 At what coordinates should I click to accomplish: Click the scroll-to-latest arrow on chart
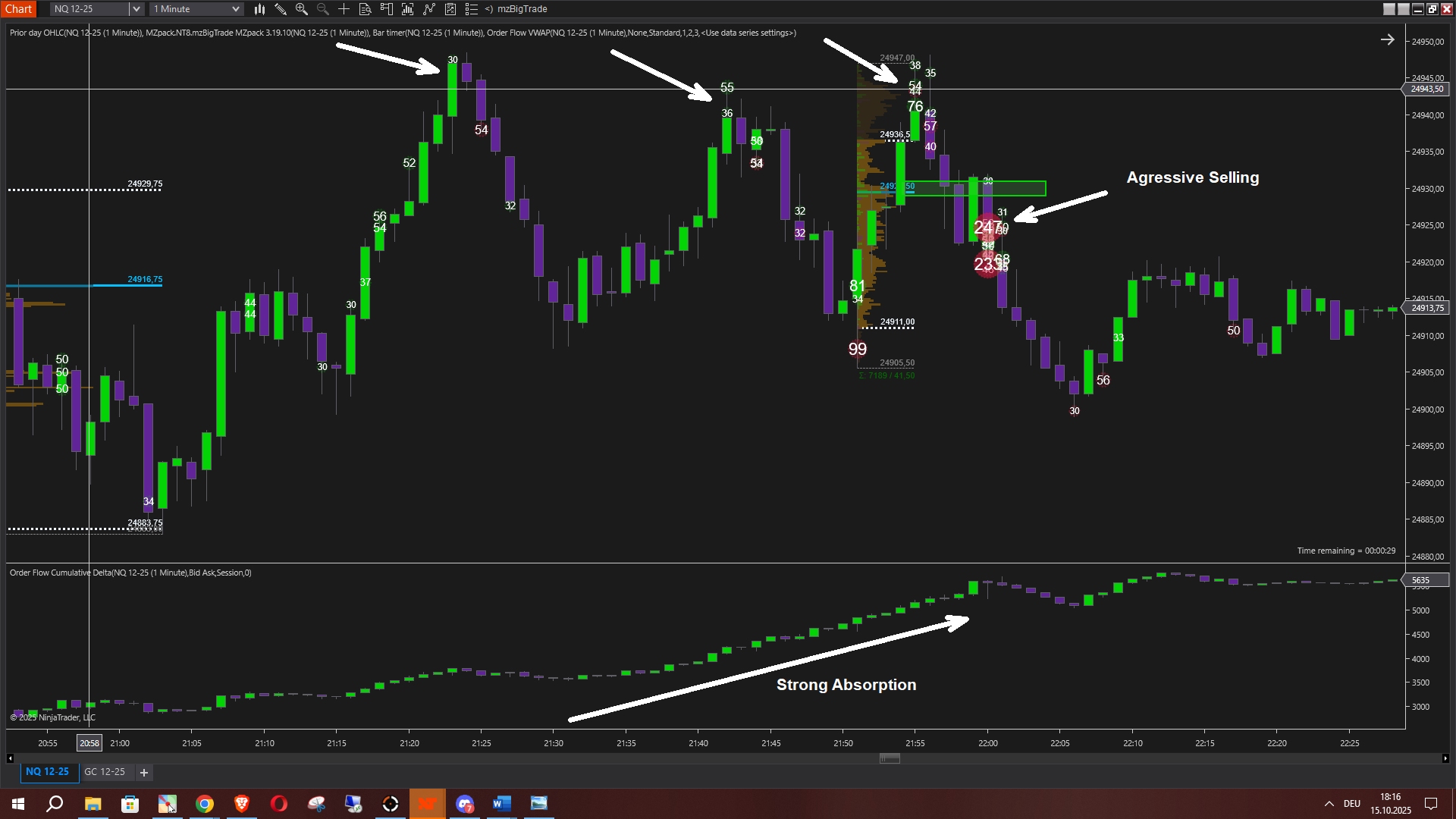click(x=1387, y=39)
